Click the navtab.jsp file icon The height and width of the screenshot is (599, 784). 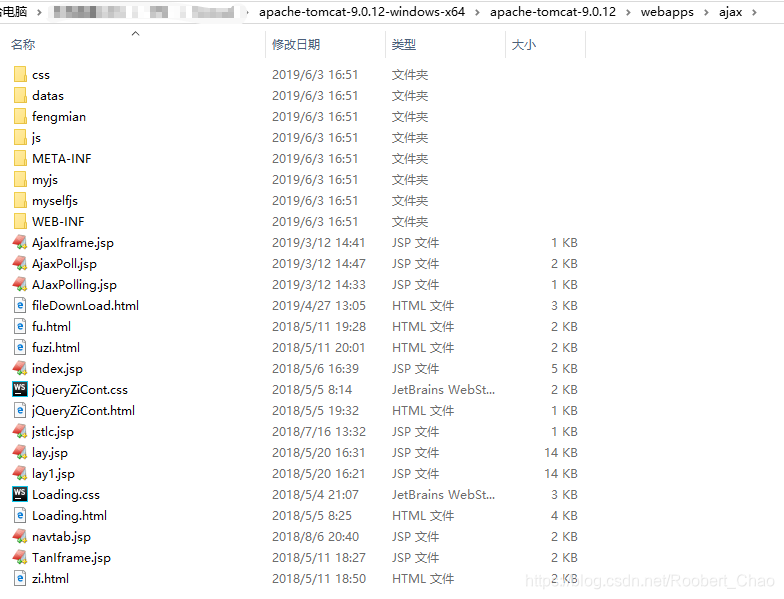click(20, 536)
